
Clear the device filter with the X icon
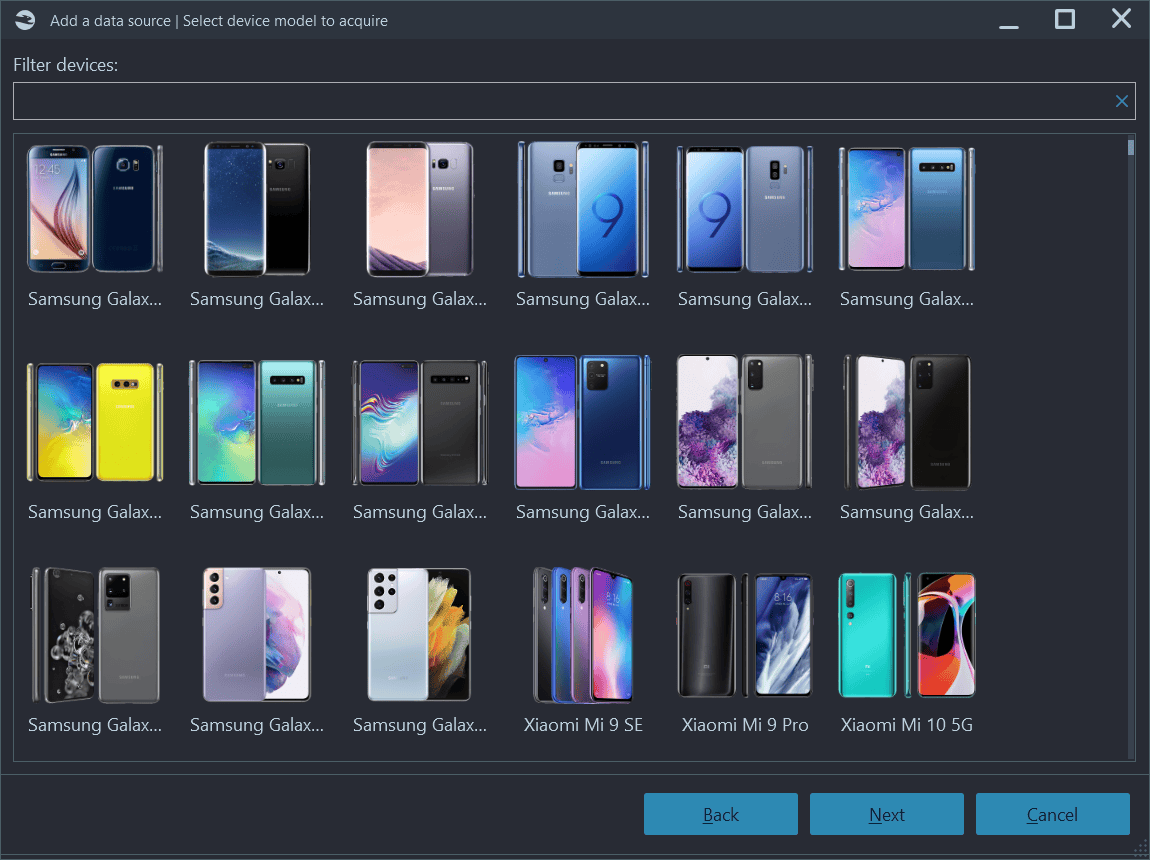pos(1121,101)
